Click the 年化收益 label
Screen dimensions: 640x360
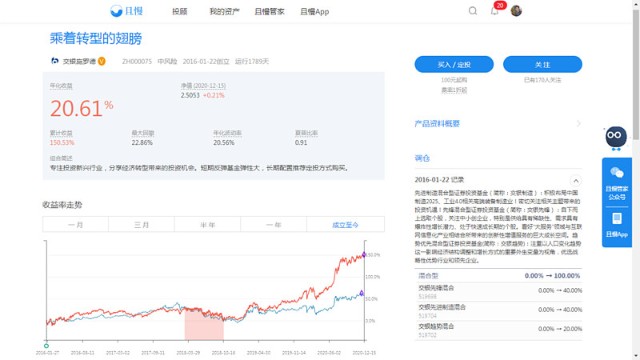click(x=61, y=86)
